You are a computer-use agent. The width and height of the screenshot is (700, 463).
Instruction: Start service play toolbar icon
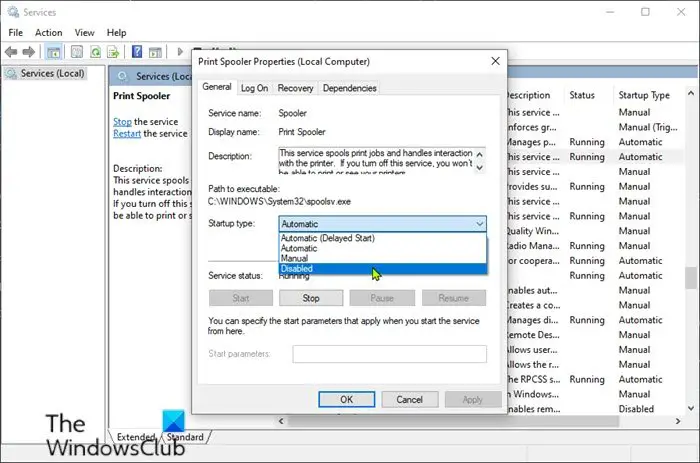(x=180, y=52)
